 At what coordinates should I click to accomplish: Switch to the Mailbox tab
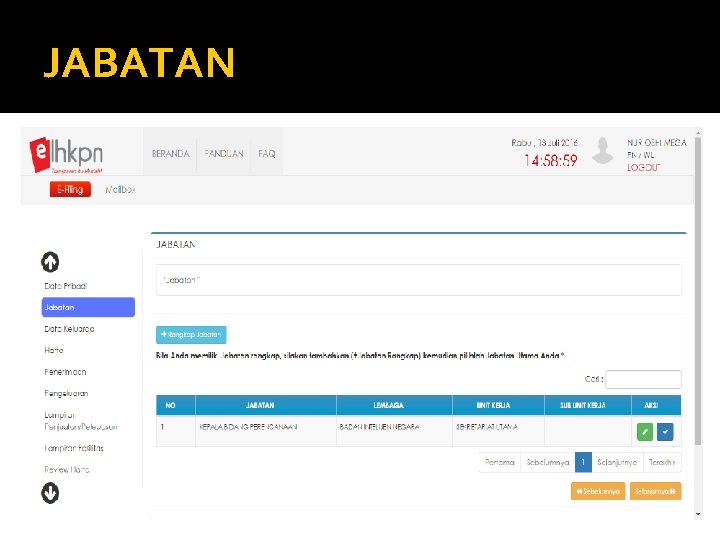coord(120,189)
